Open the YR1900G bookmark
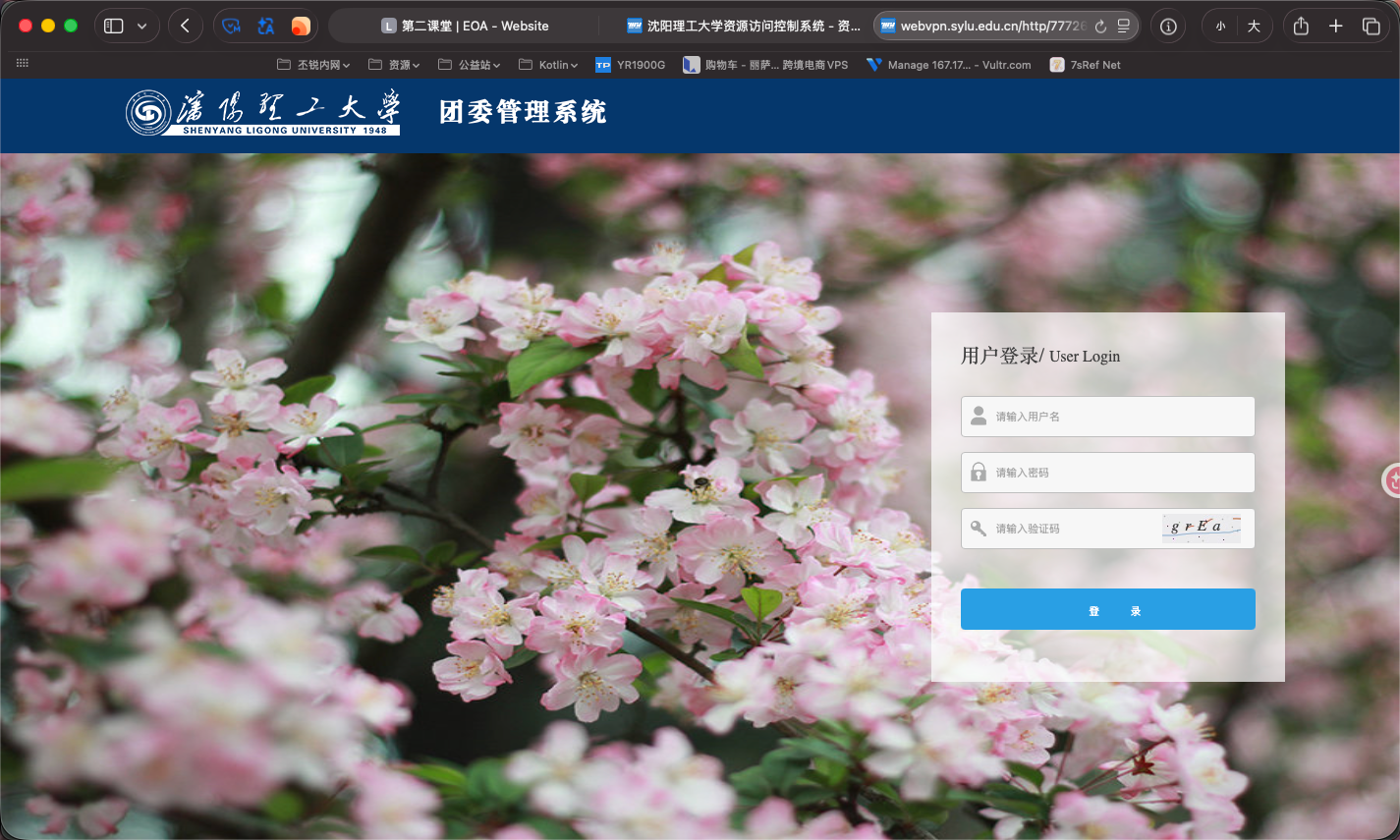The width and height of the screenshot is (1400, 840). pos(631,65)
